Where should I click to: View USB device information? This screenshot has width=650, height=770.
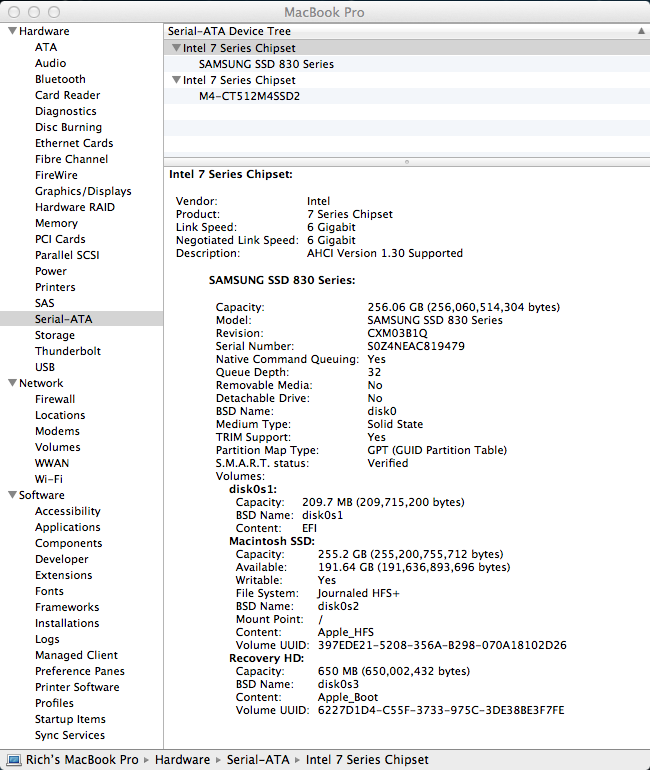coord(45,367)
